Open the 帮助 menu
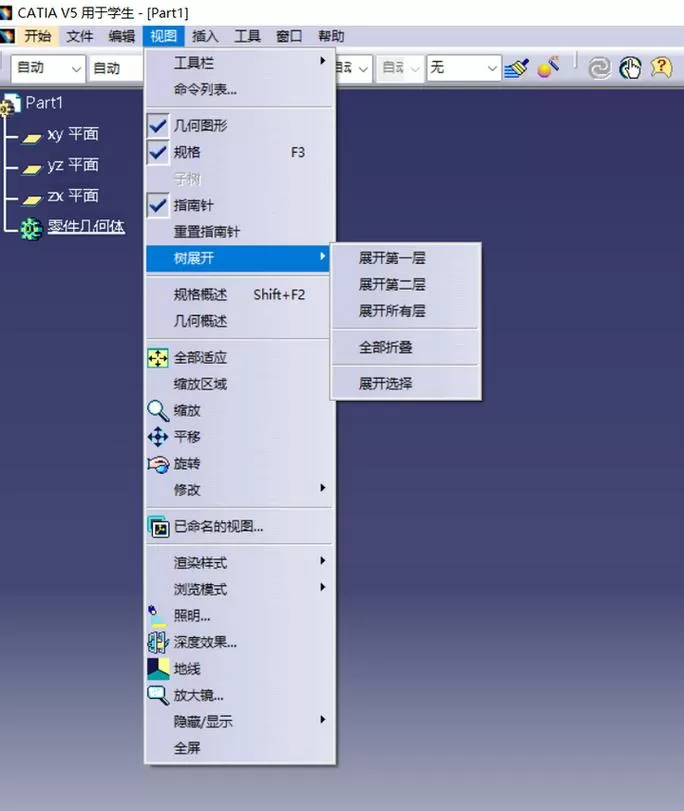This screenshot has width=684, height=811. click(x=331, y=36)
